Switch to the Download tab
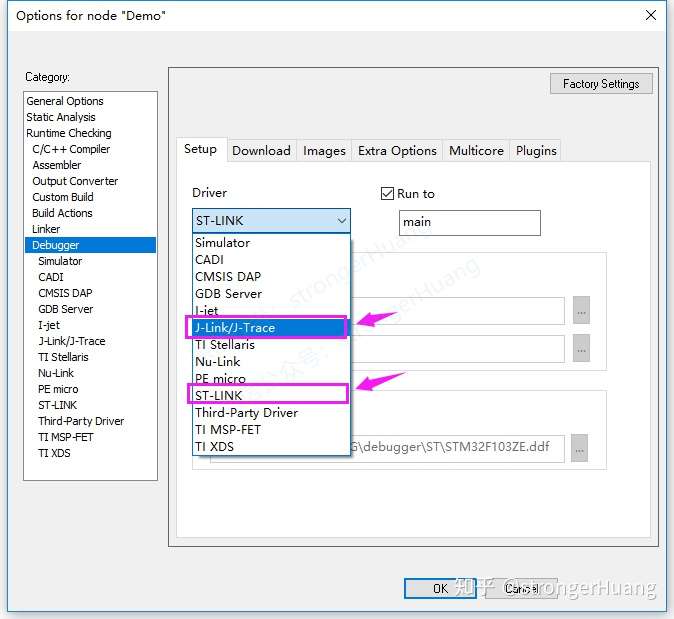Viewport: 674px width, 619px height. (261, 151)
